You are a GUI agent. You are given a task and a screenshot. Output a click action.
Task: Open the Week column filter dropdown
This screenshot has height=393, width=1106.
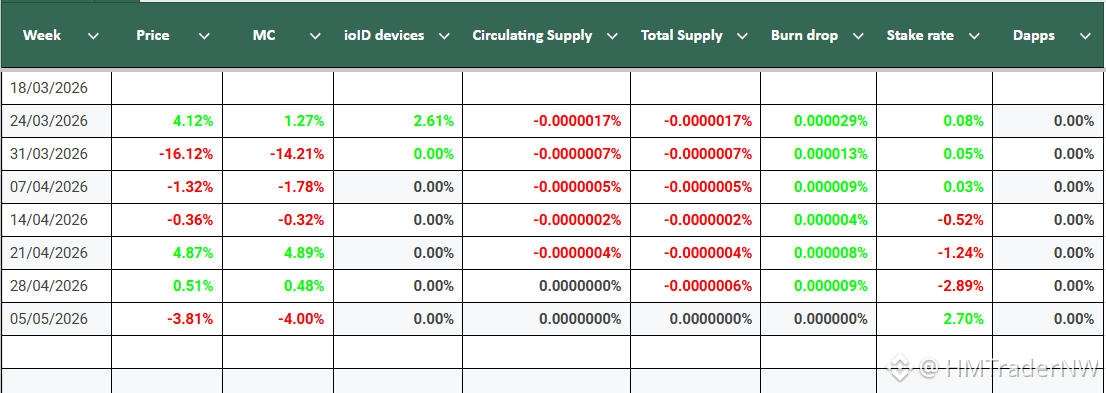(x=92, y=36)
